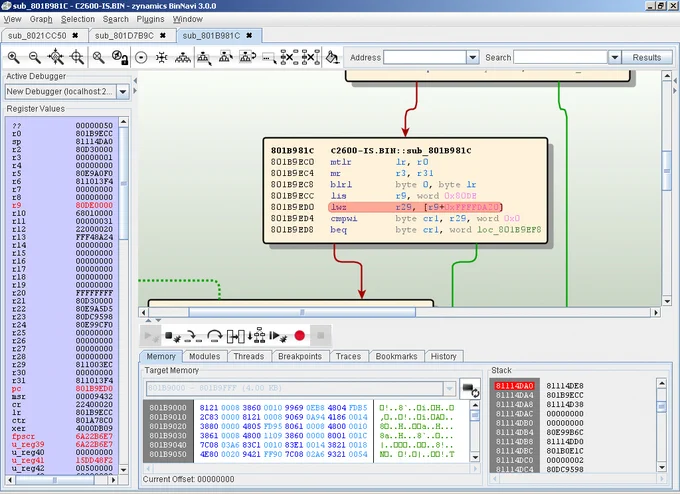
Task: Switch to the History tab
Action: click(443, 356)
